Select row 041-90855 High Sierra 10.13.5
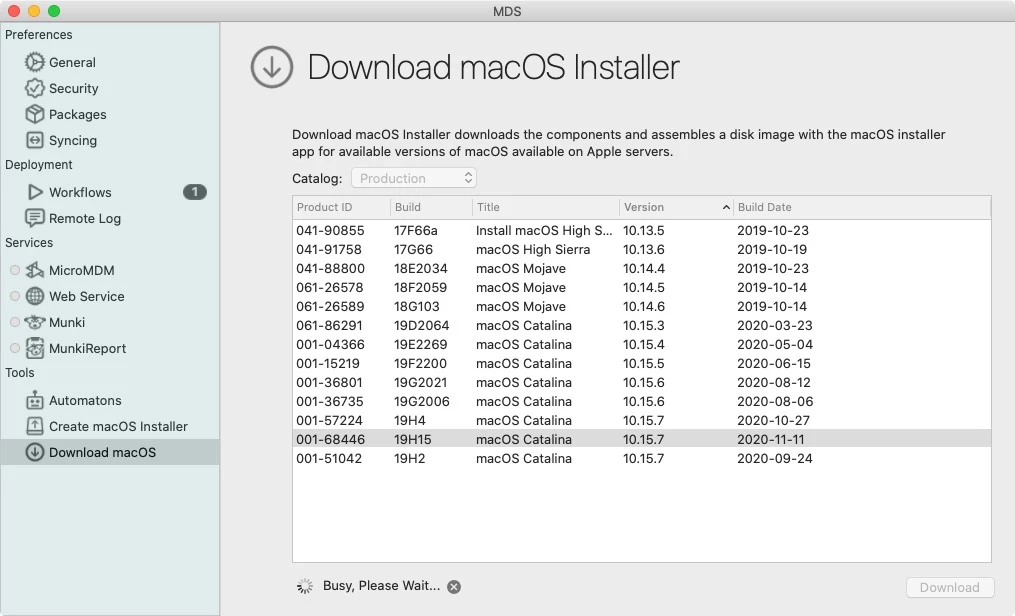1015x616 pixels. pyautogui.click(x=641, y=230)
